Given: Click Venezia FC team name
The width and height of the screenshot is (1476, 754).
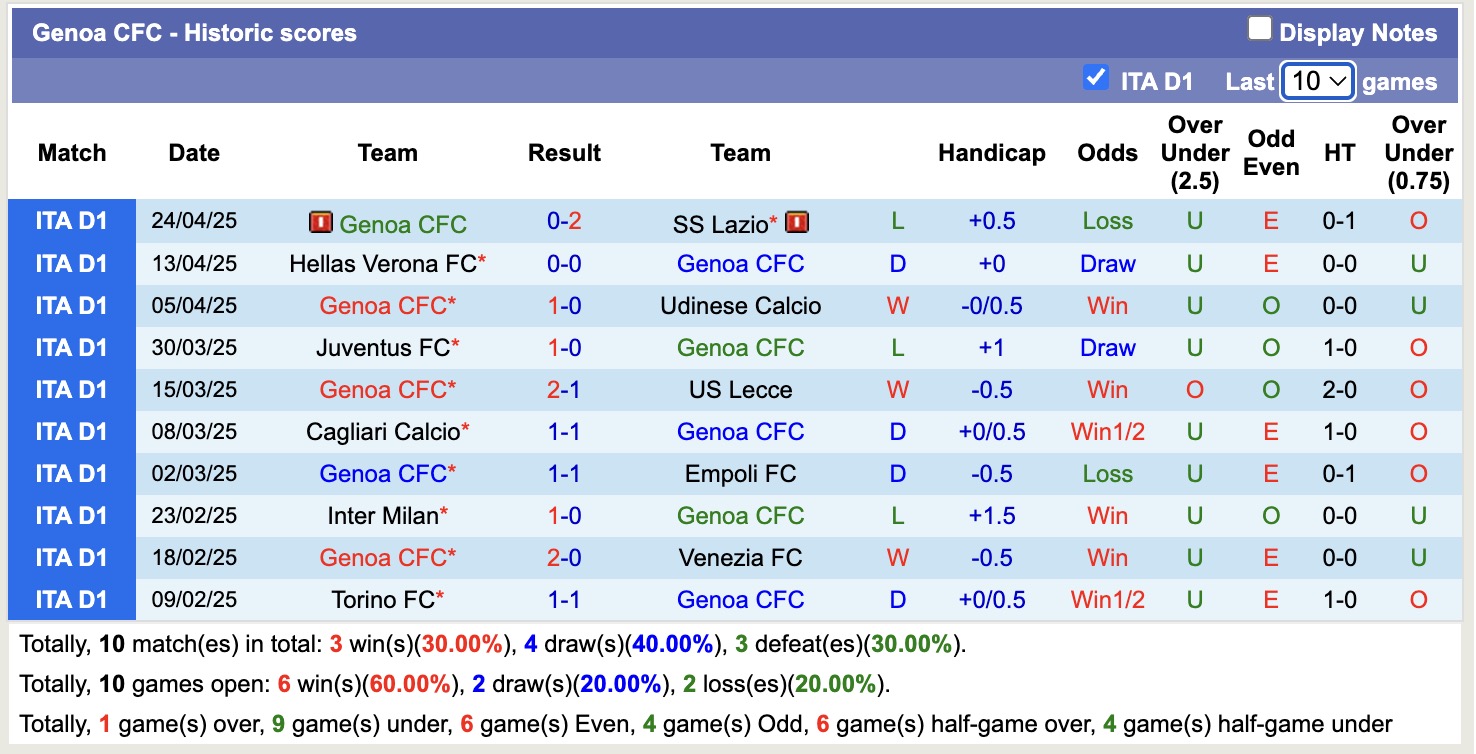Looking at the screenshot, I should coord(740,558).
